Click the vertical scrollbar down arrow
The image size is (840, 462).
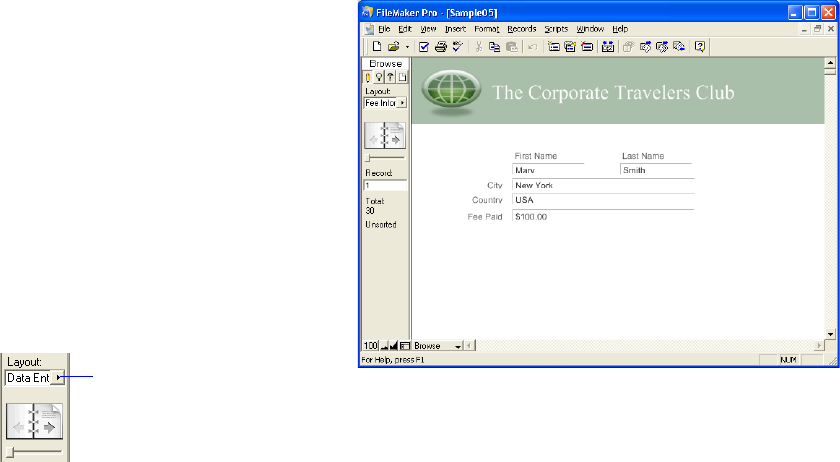pos(830,334)
